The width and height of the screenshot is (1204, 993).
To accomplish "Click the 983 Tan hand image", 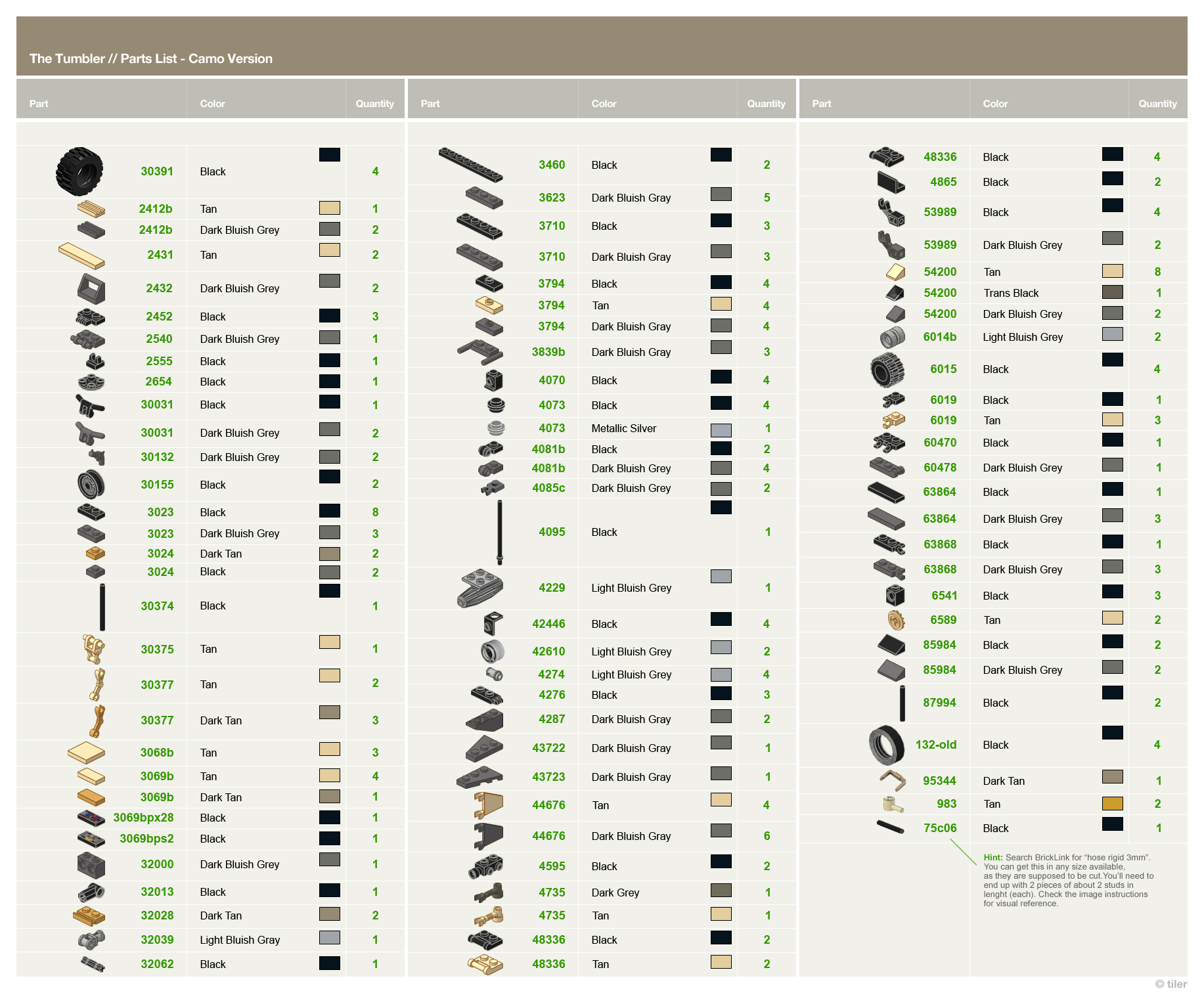I will (894, 804).
